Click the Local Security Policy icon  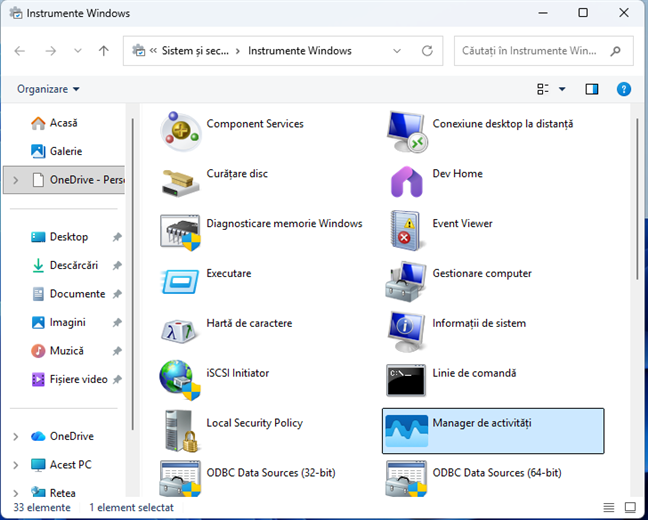point(181,431)
